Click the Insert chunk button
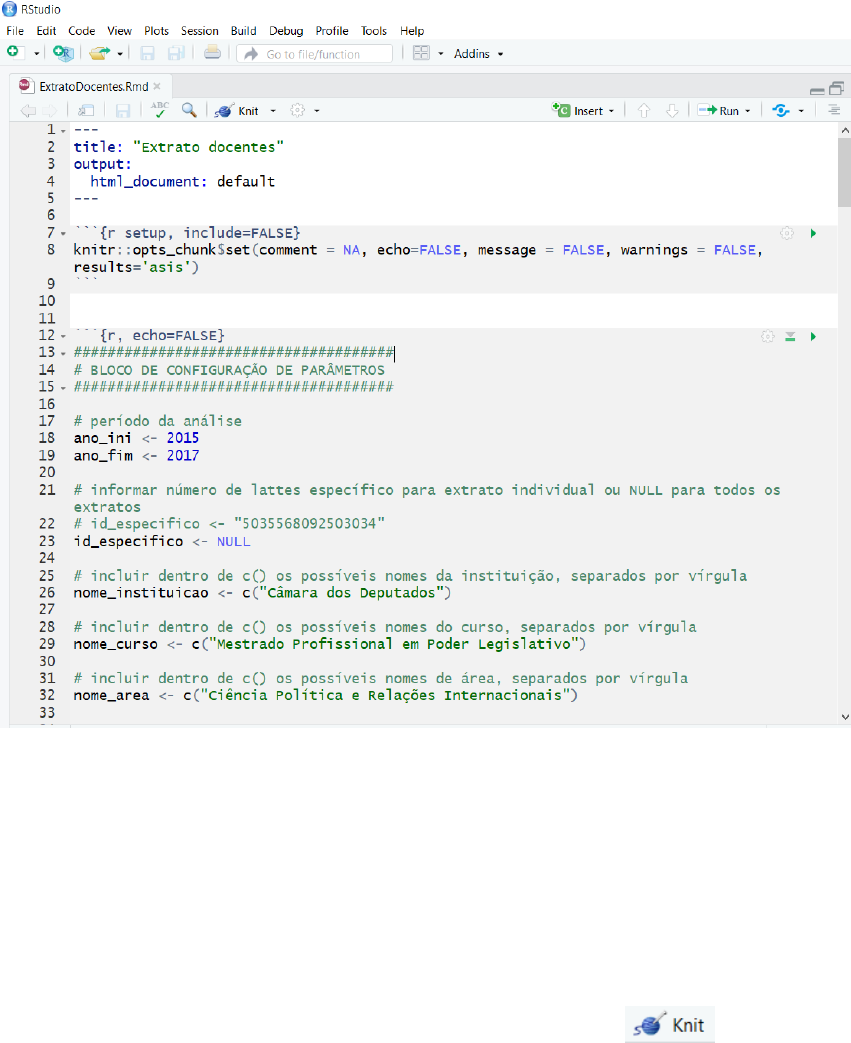 pos(582,110)
